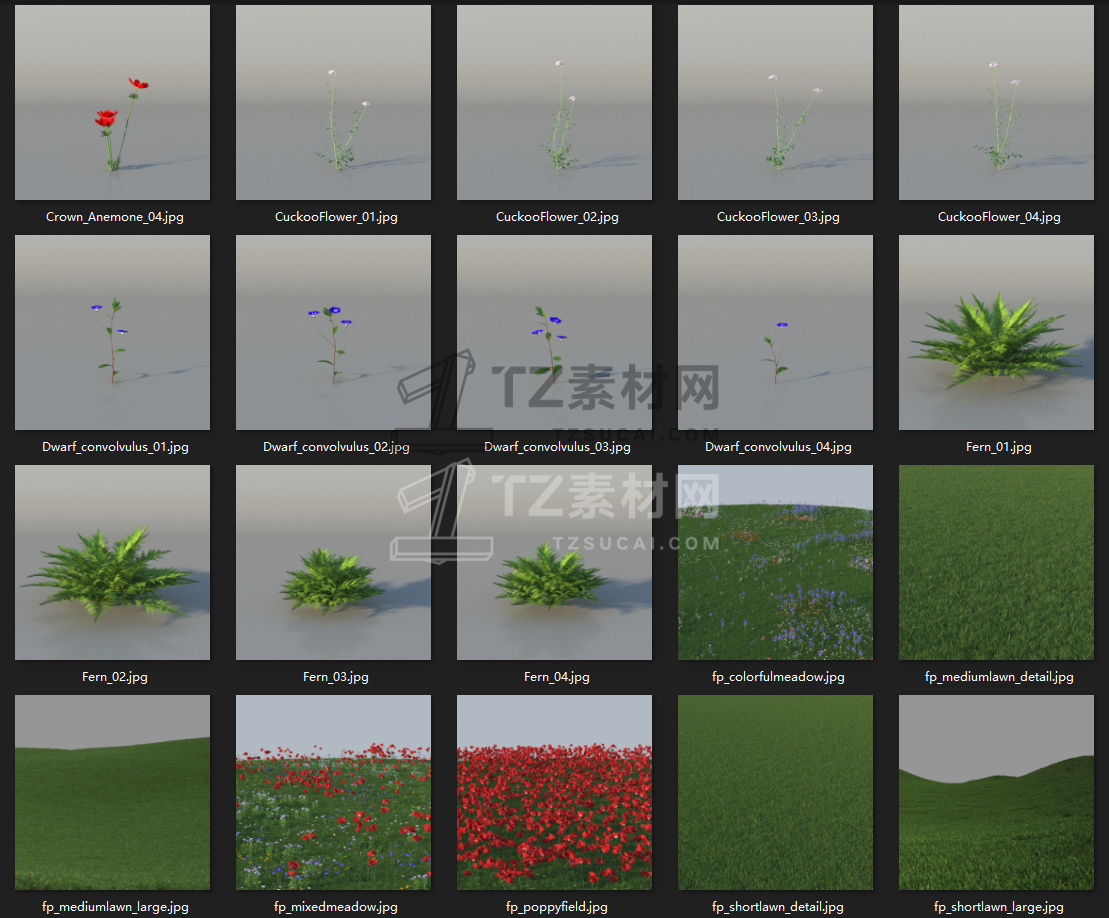Click the file name Crown_Anemone_04.jpg
Screen dimensions: 1109x918
[115, 217]
